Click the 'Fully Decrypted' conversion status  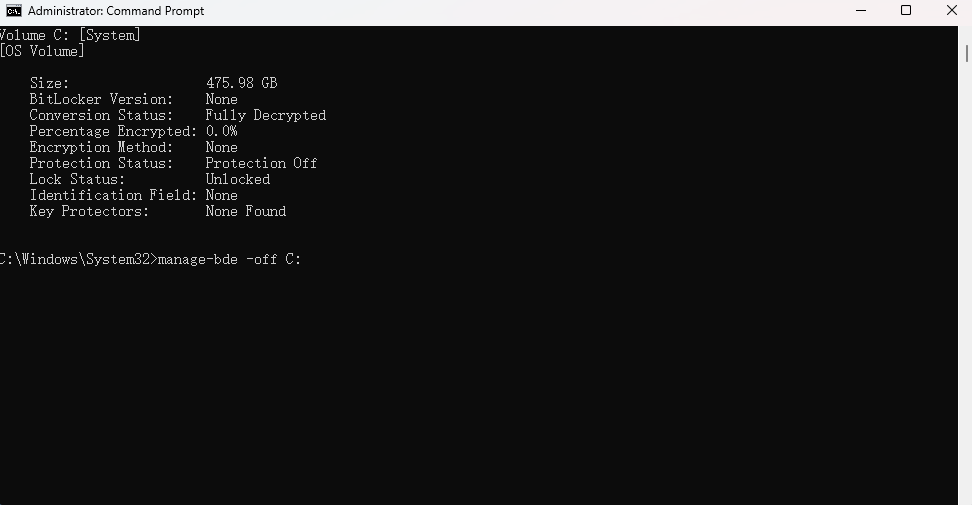click(265, 115)
